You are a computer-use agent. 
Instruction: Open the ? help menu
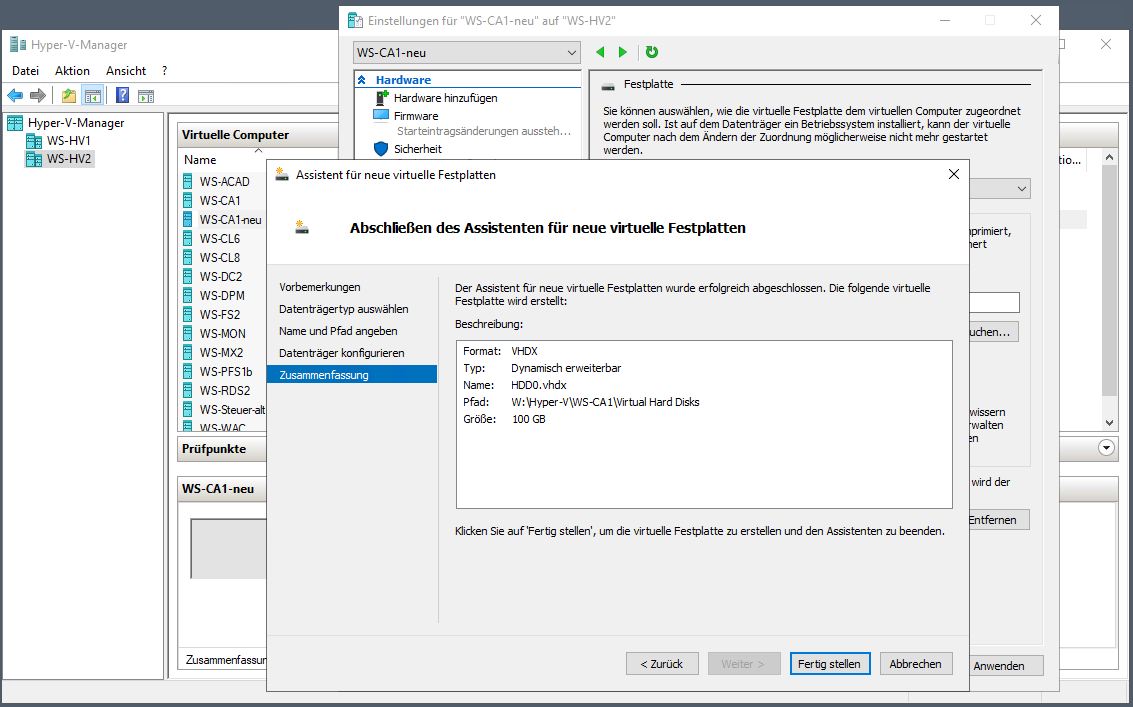(x=165, y=71)
